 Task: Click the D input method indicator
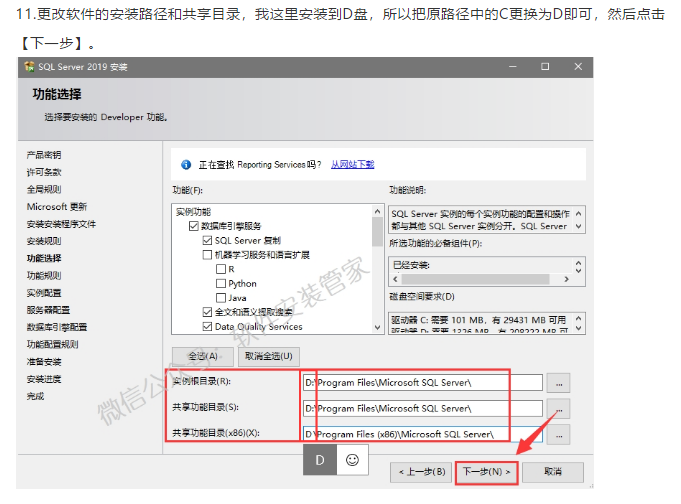pos(320,460)
